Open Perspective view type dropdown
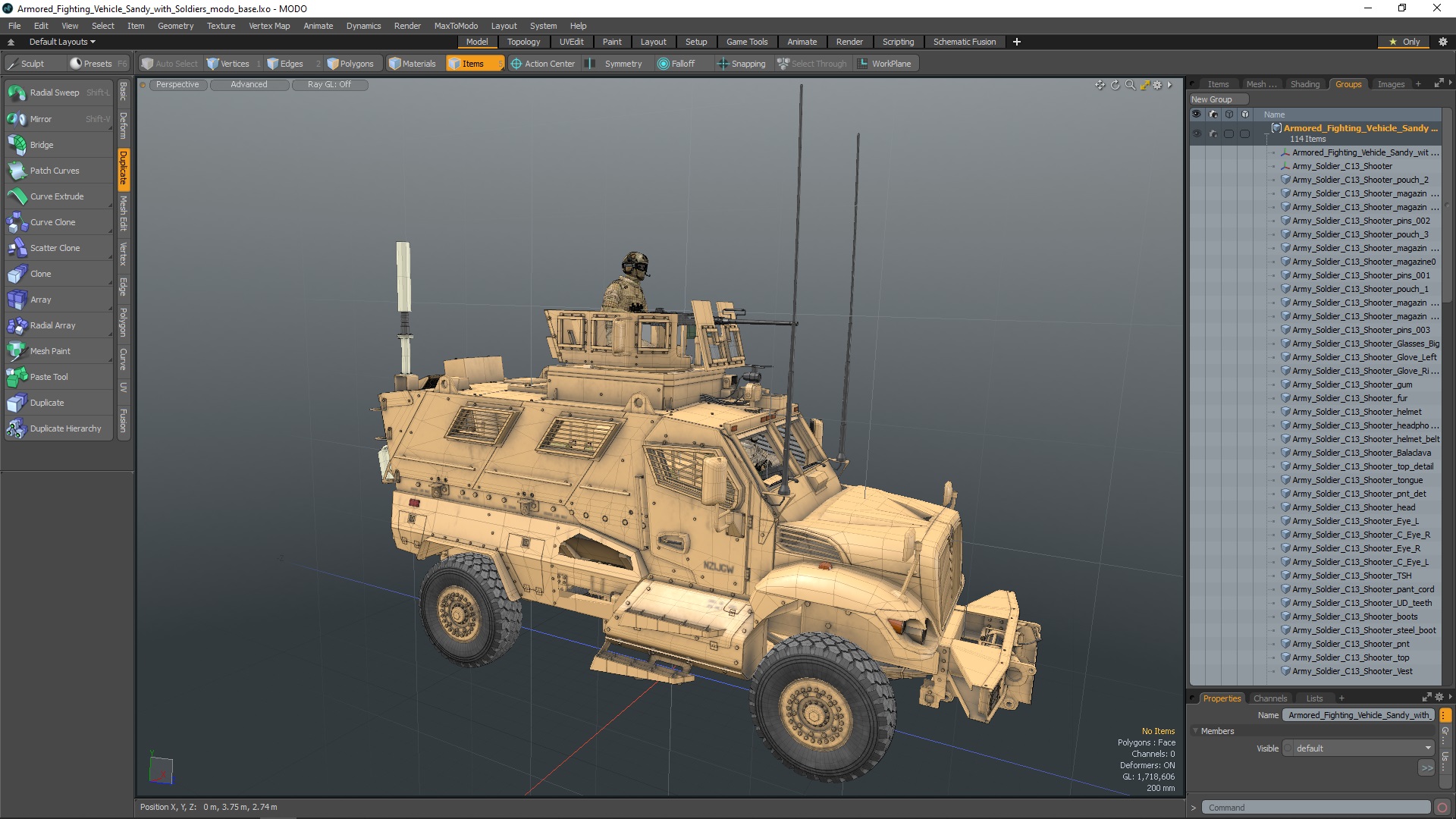Screen dimensions: 1456x819 pyautogui.click(x=177, y=85)
